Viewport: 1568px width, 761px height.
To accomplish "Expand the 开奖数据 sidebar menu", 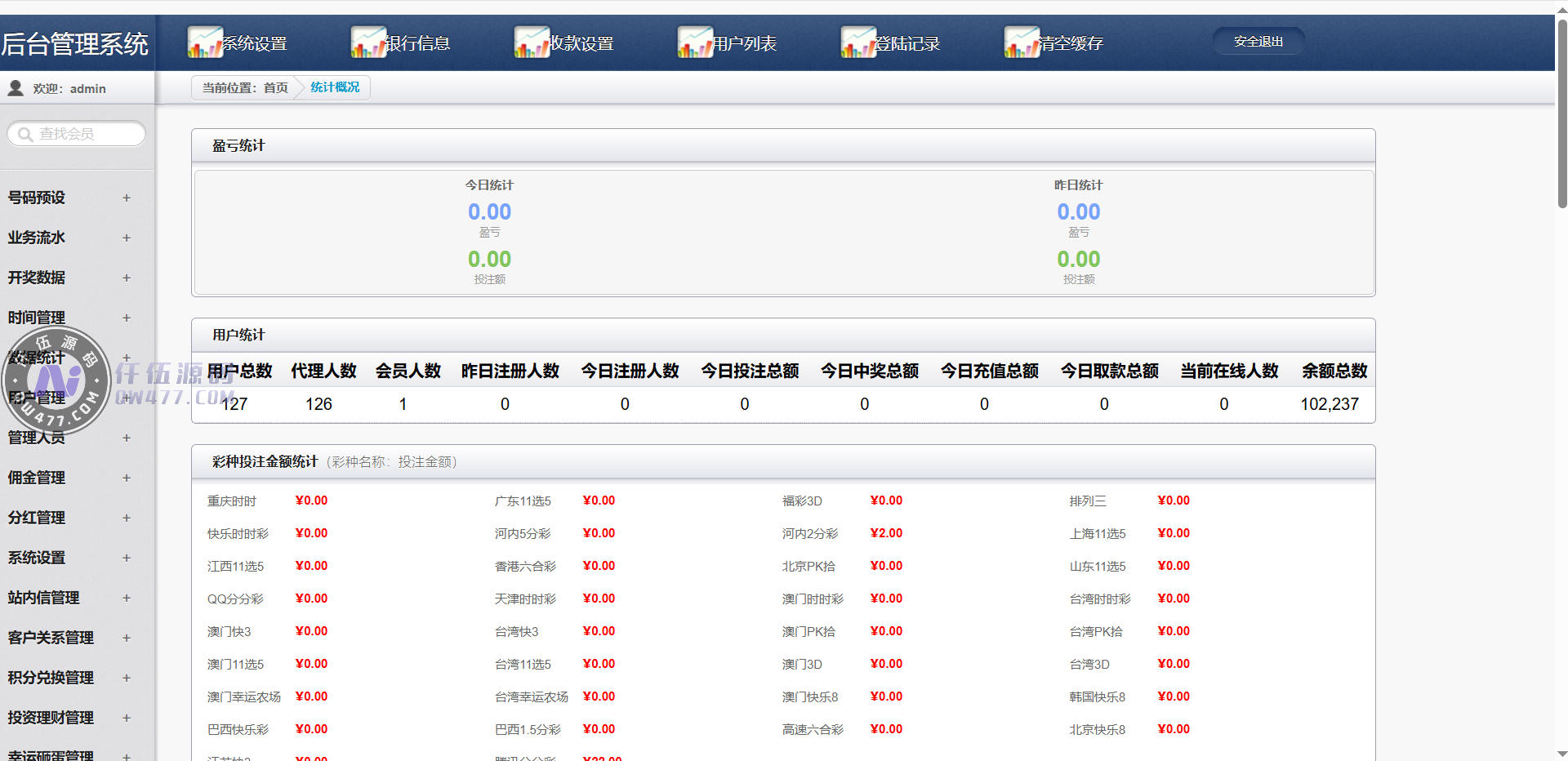I will [x=126, y=278].
